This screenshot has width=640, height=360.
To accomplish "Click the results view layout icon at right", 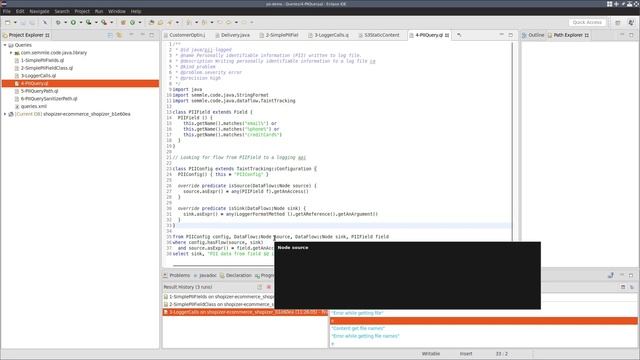I will tap(623, 287).
